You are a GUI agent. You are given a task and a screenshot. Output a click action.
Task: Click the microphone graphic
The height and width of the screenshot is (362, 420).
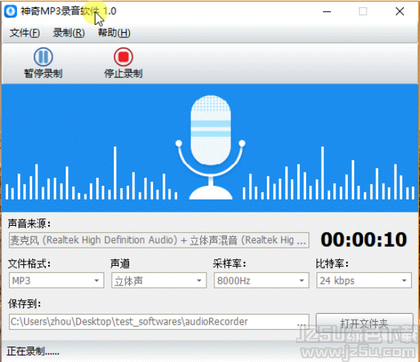coord(210,147)
